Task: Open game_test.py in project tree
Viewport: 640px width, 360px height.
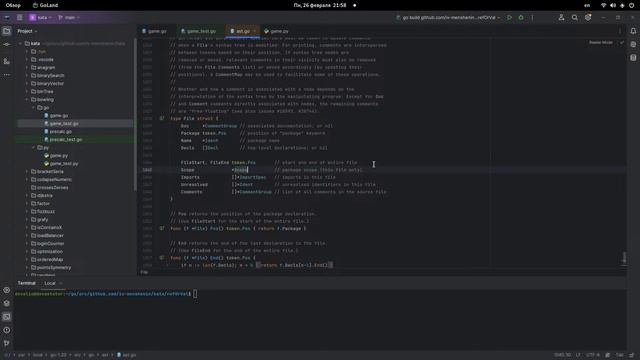Action: pos(61,164)
